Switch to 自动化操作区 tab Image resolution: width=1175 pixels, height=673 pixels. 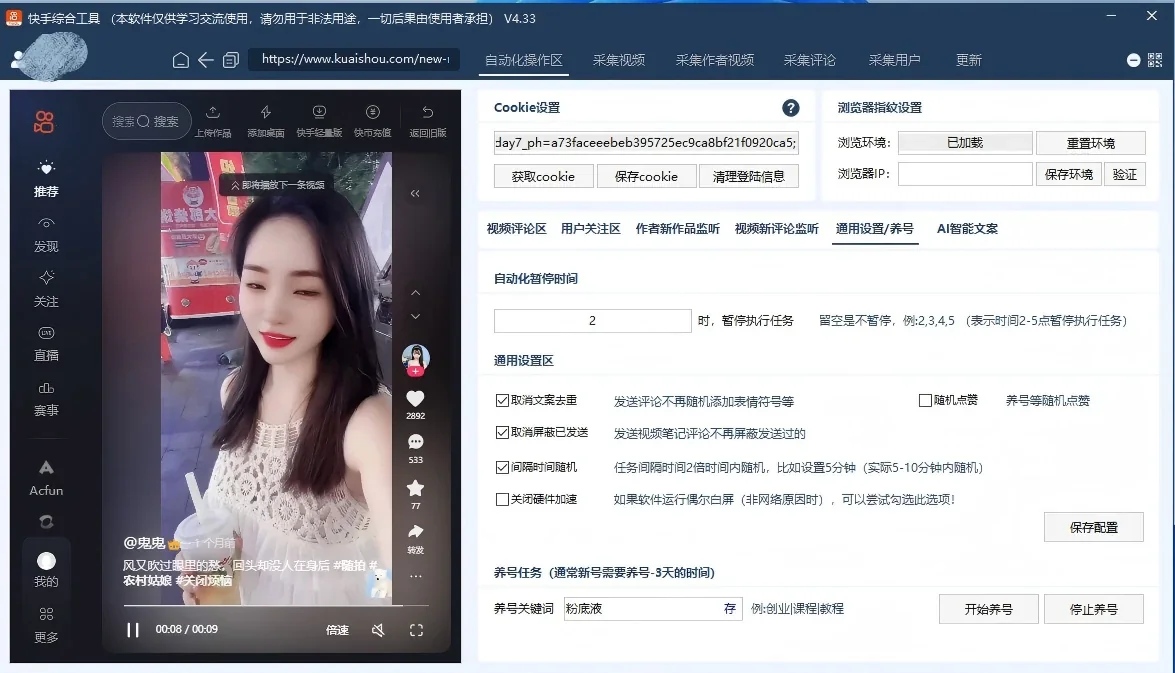[524, 60]
